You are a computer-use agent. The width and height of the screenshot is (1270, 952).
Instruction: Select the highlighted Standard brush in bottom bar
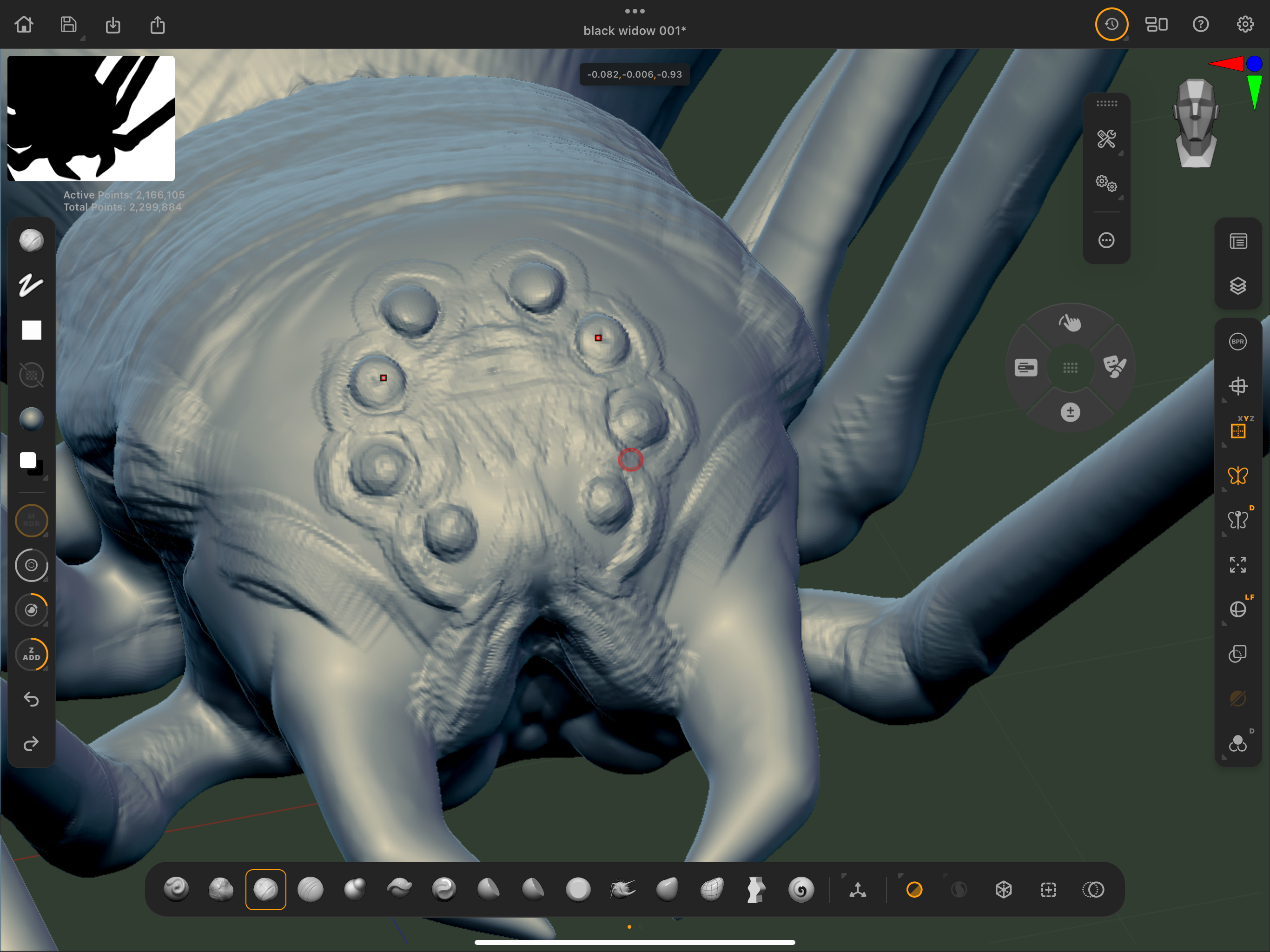tap(266, 889)
